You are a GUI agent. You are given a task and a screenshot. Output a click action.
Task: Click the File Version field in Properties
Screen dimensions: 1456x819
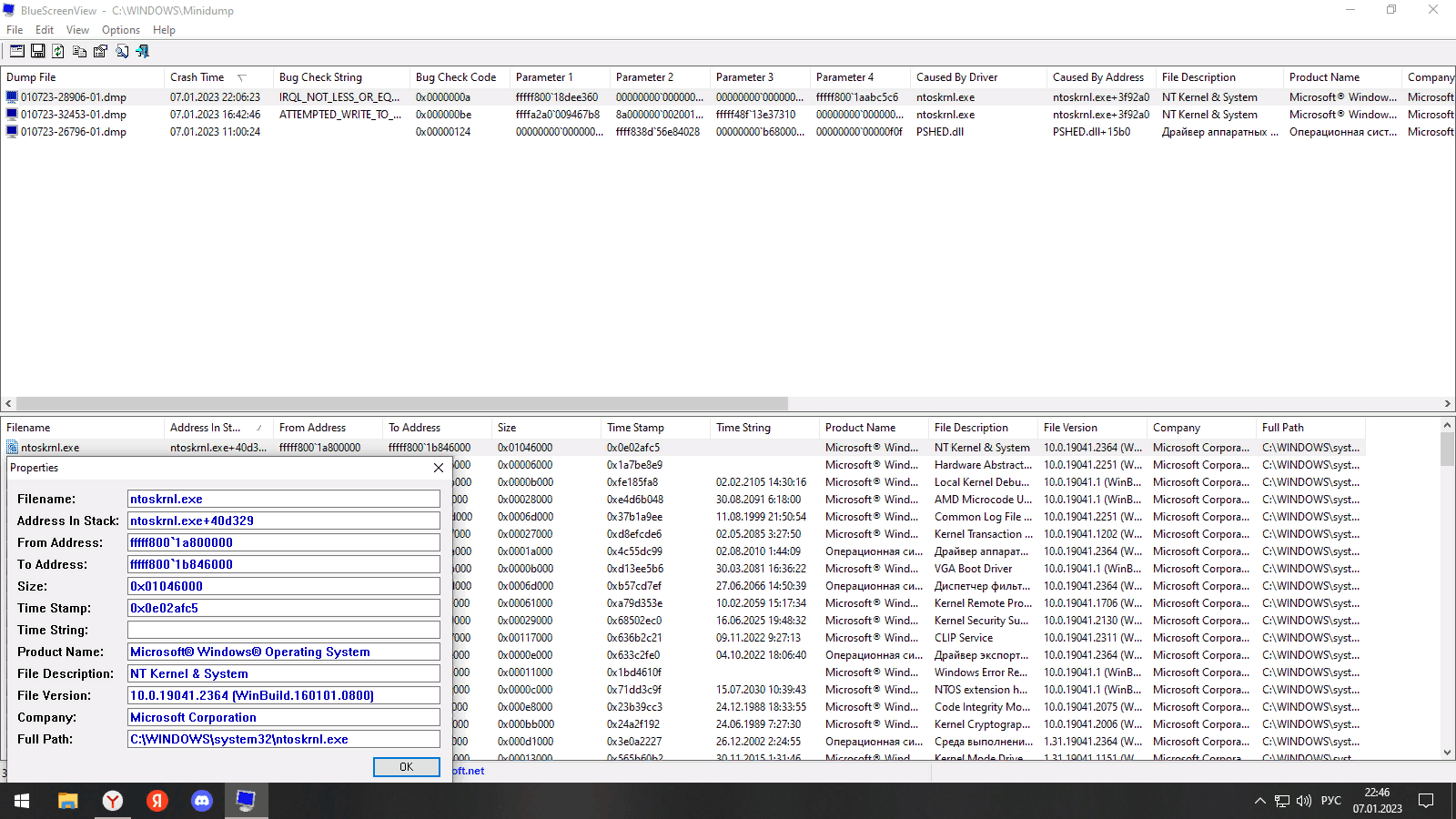[x=284, y=695]
